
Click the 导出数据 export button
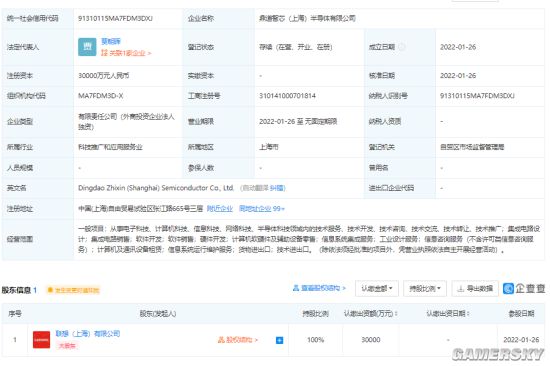pyautogui.click(x=475, y=288)
